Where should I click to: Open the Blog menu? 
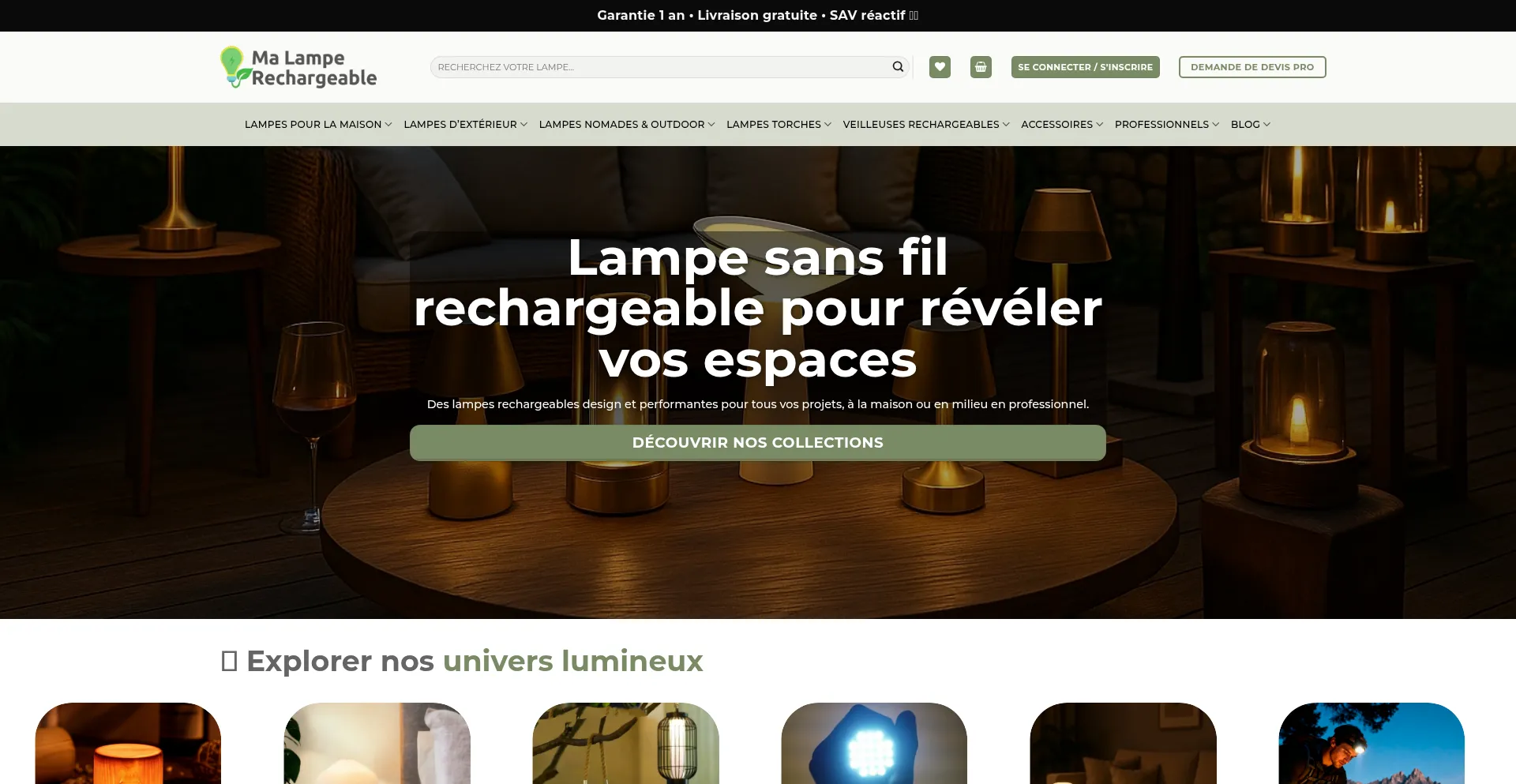1251,125
